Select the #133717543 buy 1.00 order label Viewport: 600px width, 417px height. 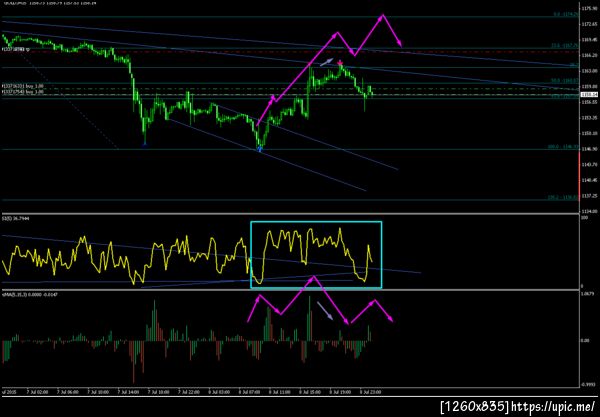tap(23, 92)
